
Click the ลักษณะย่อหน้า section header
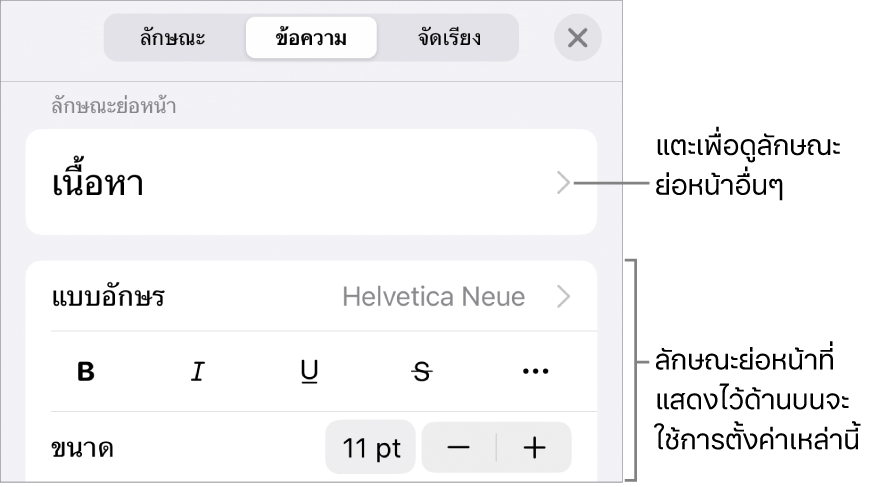114,105
